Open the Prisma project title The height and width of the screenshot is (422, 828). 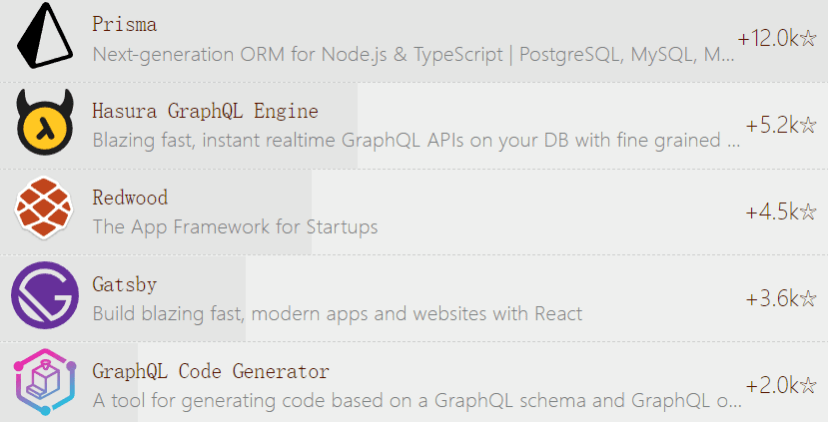point(125,24)
